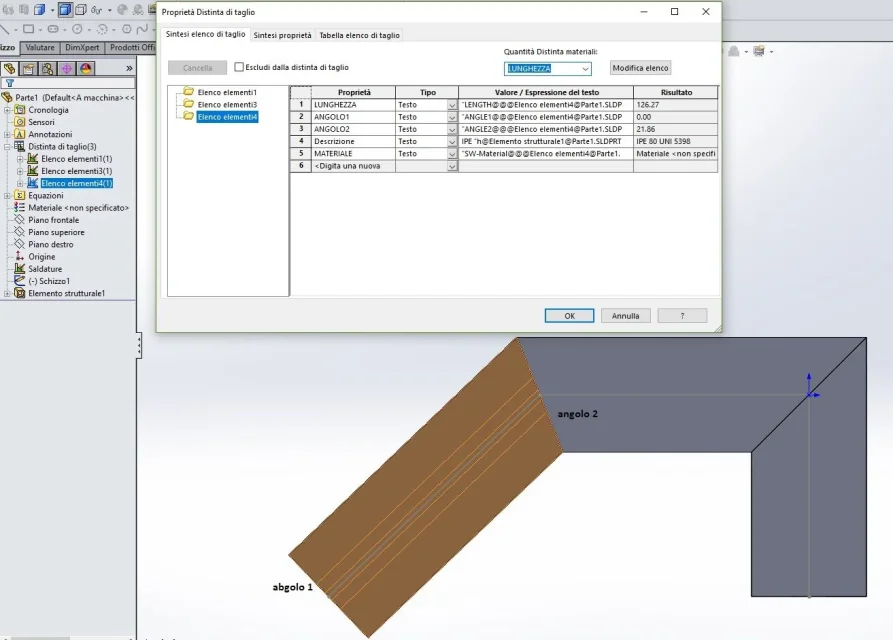Switch to Sintesi proprietà tab
The height and width of the screenshot is (640, 893).
pos(282,35)
